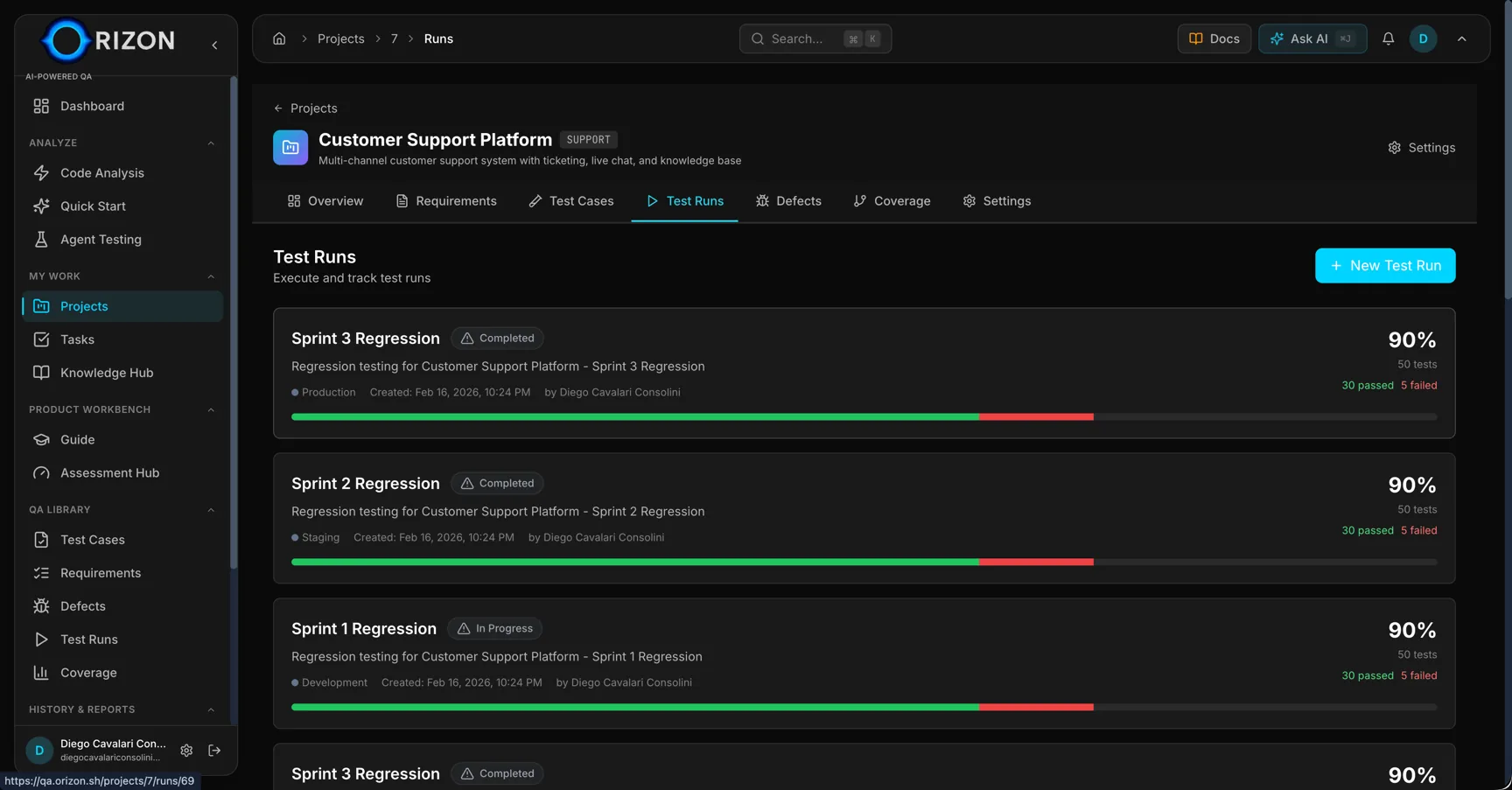Click the sign out icon in the bottom bar
This screenshot has height=790, width=1512.
pos(214,750)
